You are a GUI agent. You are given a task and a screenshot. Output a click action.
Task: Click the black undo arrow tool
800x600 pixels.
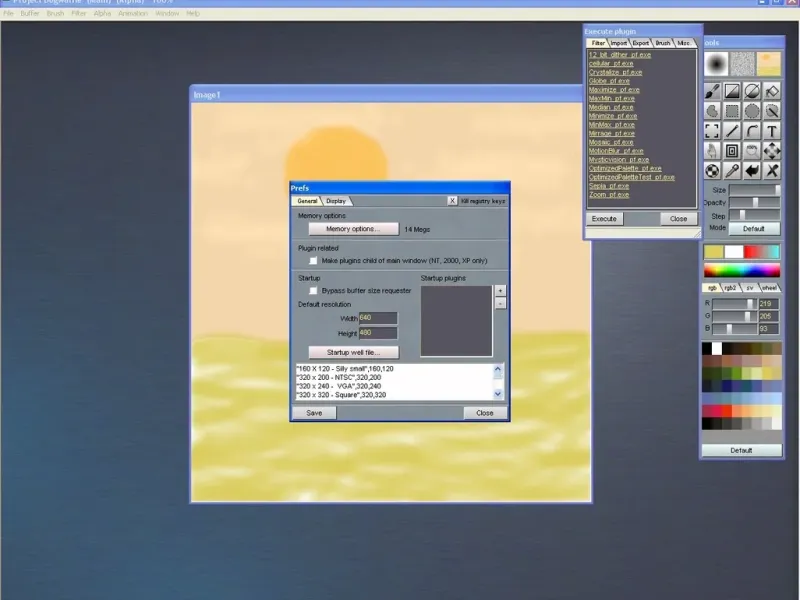[x=752, y=171]
